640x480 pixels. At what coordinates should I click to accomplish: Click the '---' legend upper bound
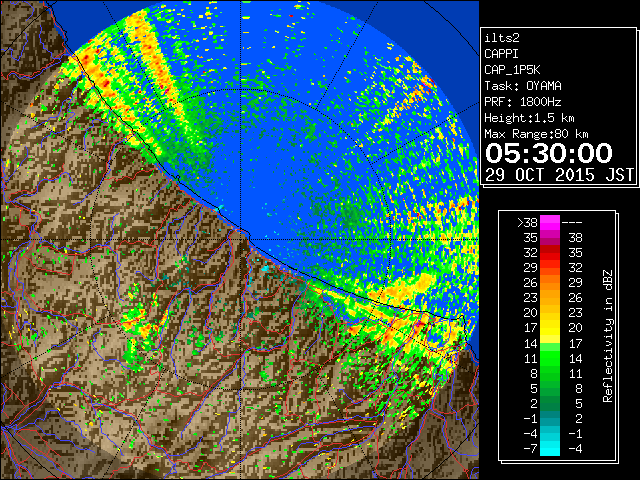click(572, 223)
